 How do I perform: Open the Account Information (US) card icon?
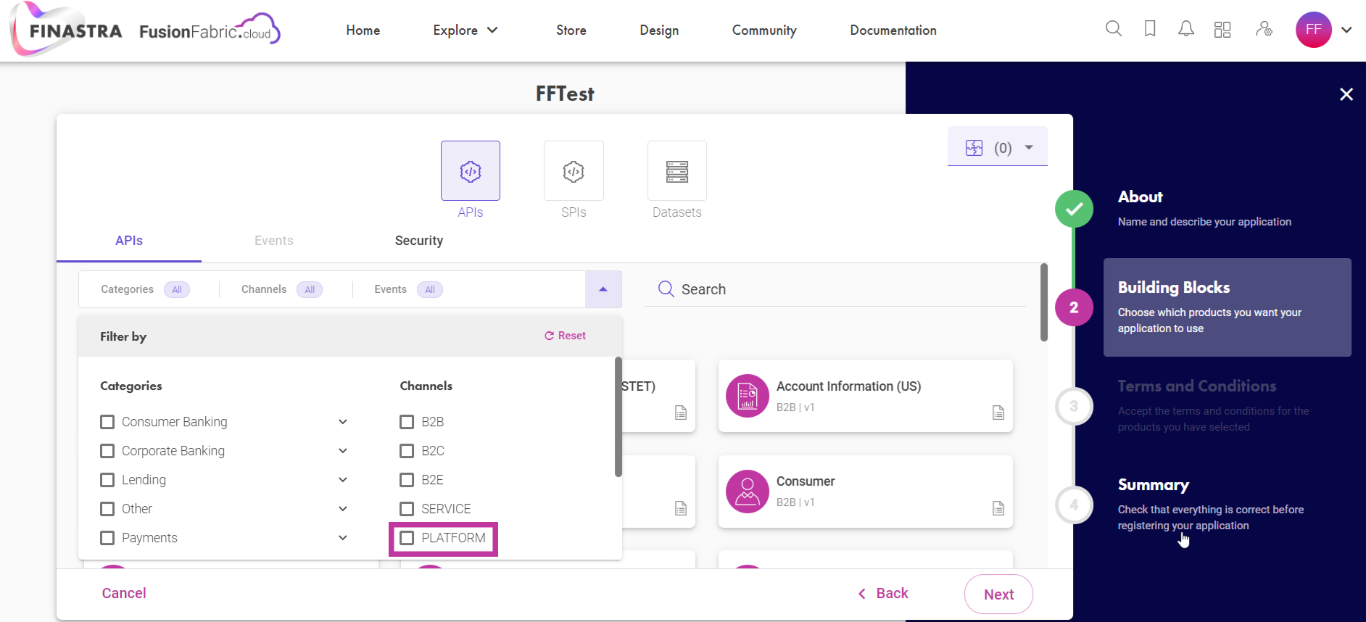point(747,396)
